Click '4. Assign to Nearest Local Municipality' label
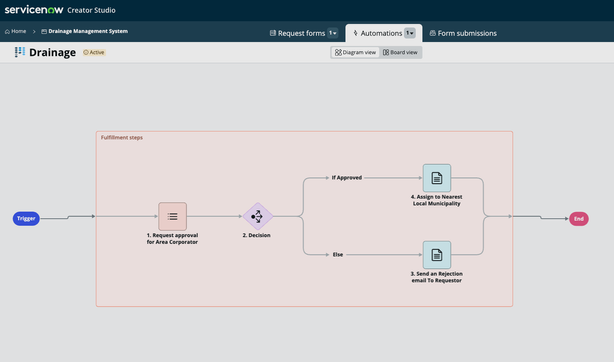 pos(437,200)
